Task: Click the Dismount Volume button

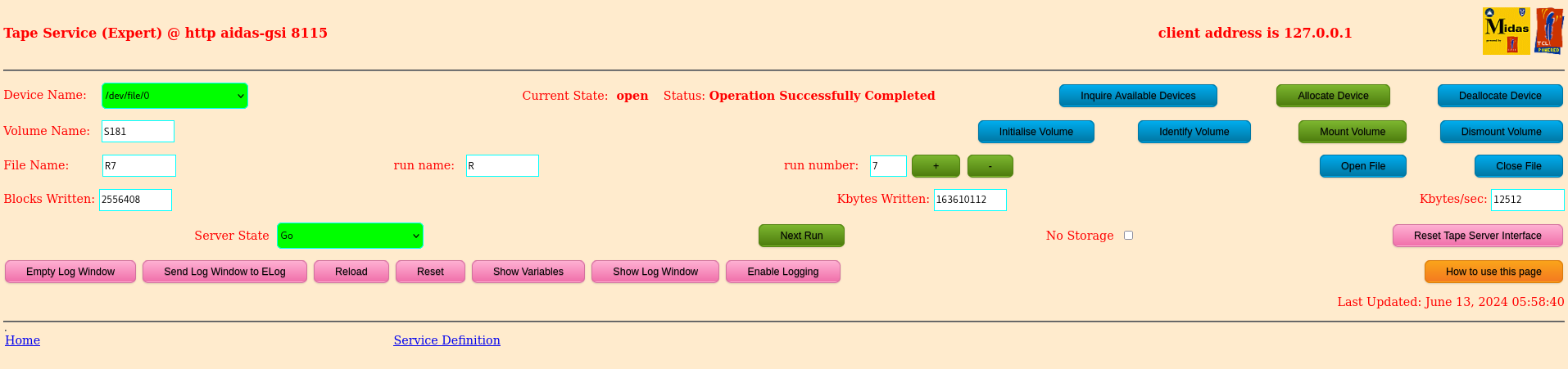Action: pos(1502,132)
